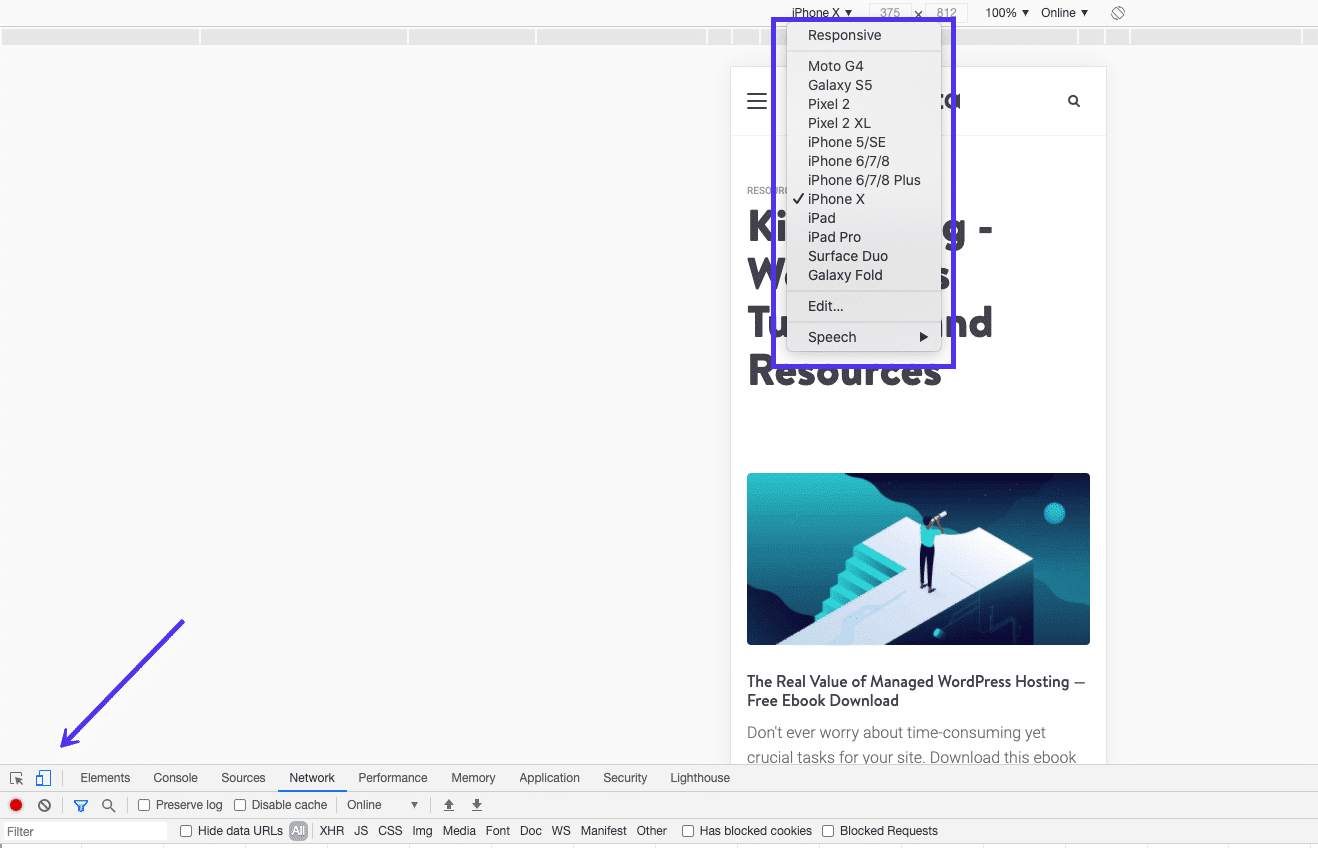This screenshot has width=1318, height=848.
Task: Rotate the device viewport orientation
Action: 1117,12
